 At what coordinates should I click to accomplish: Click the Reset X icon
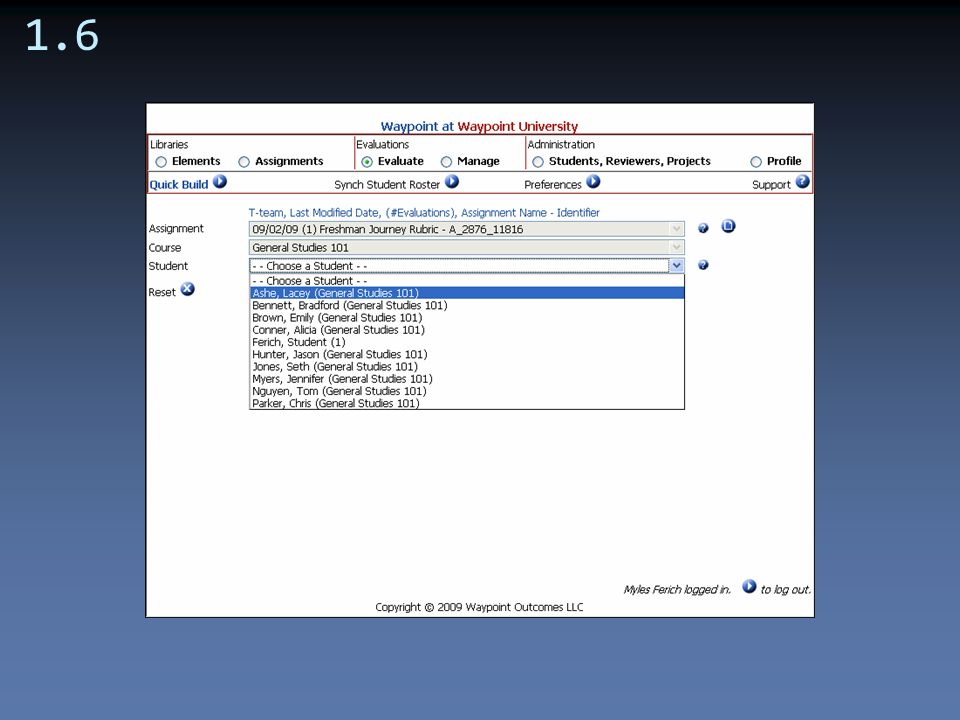click(x=187, y=289)
